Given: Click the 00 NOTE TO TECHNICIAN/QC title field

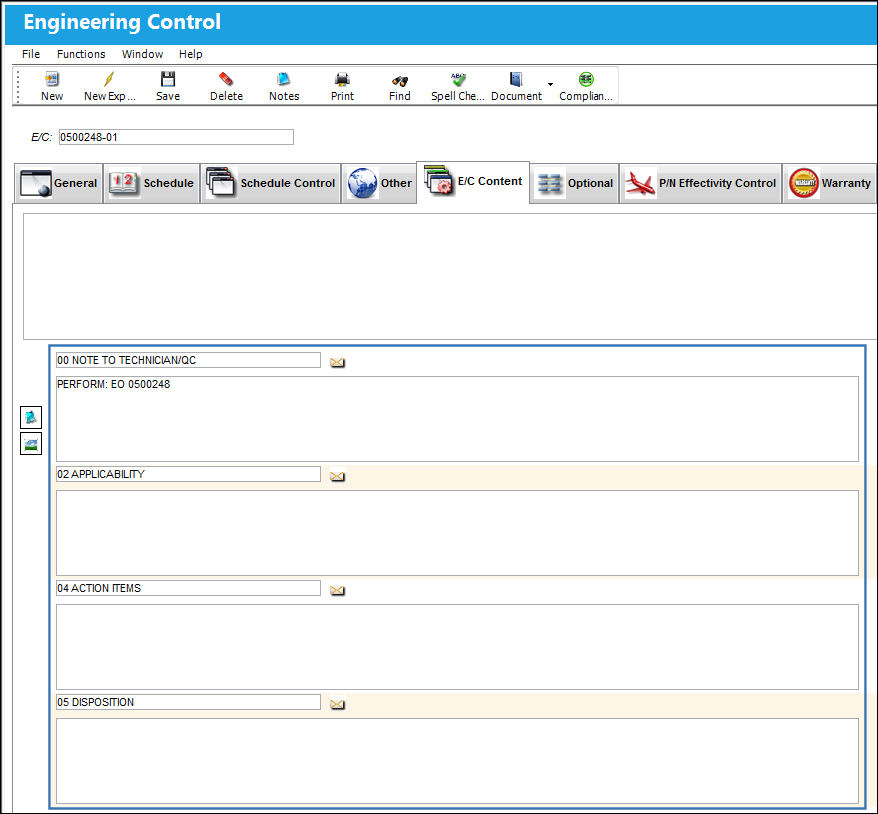Looking at the screenshot, I should point(188,360).
